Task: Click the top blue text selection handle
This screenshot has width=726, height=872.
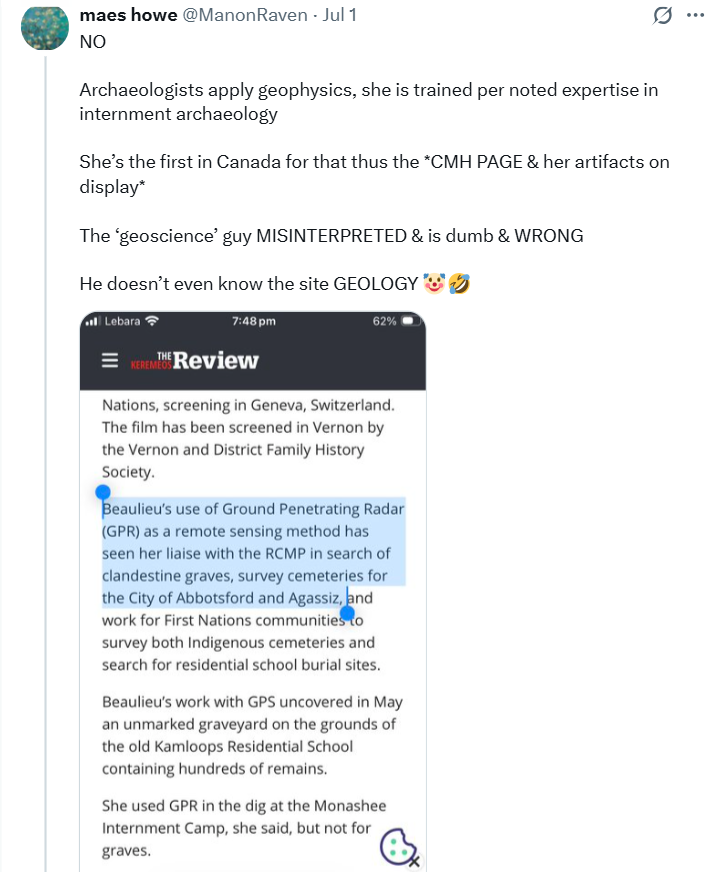Action: 102,492
